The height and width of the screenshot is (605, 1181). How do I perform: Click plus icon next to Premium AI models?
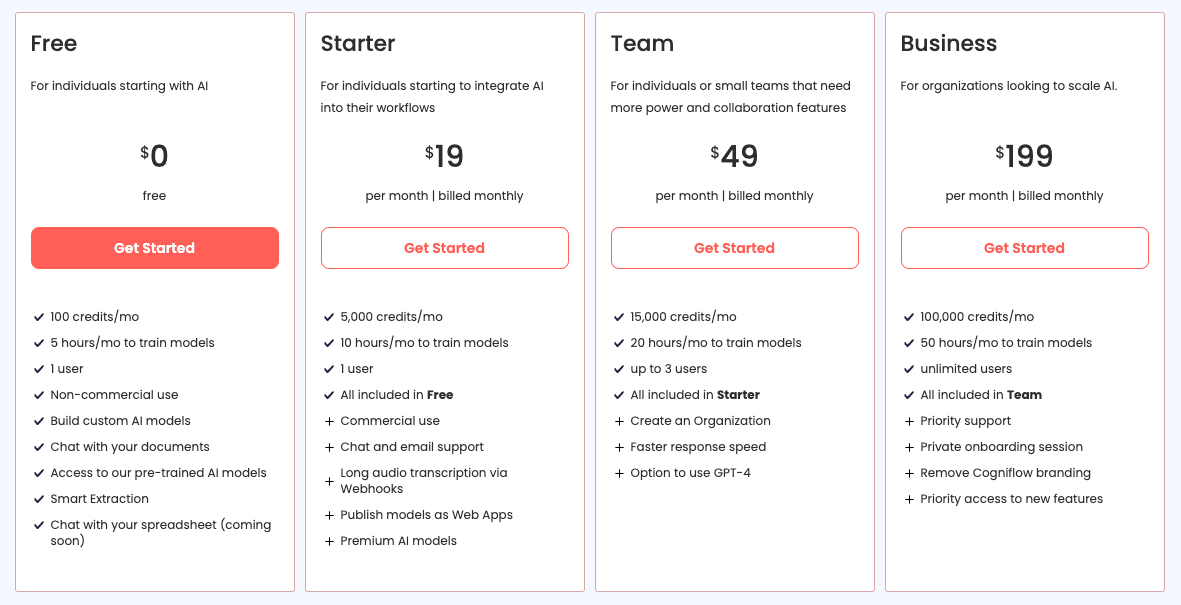pyautogui.click(x=329, y=541)
